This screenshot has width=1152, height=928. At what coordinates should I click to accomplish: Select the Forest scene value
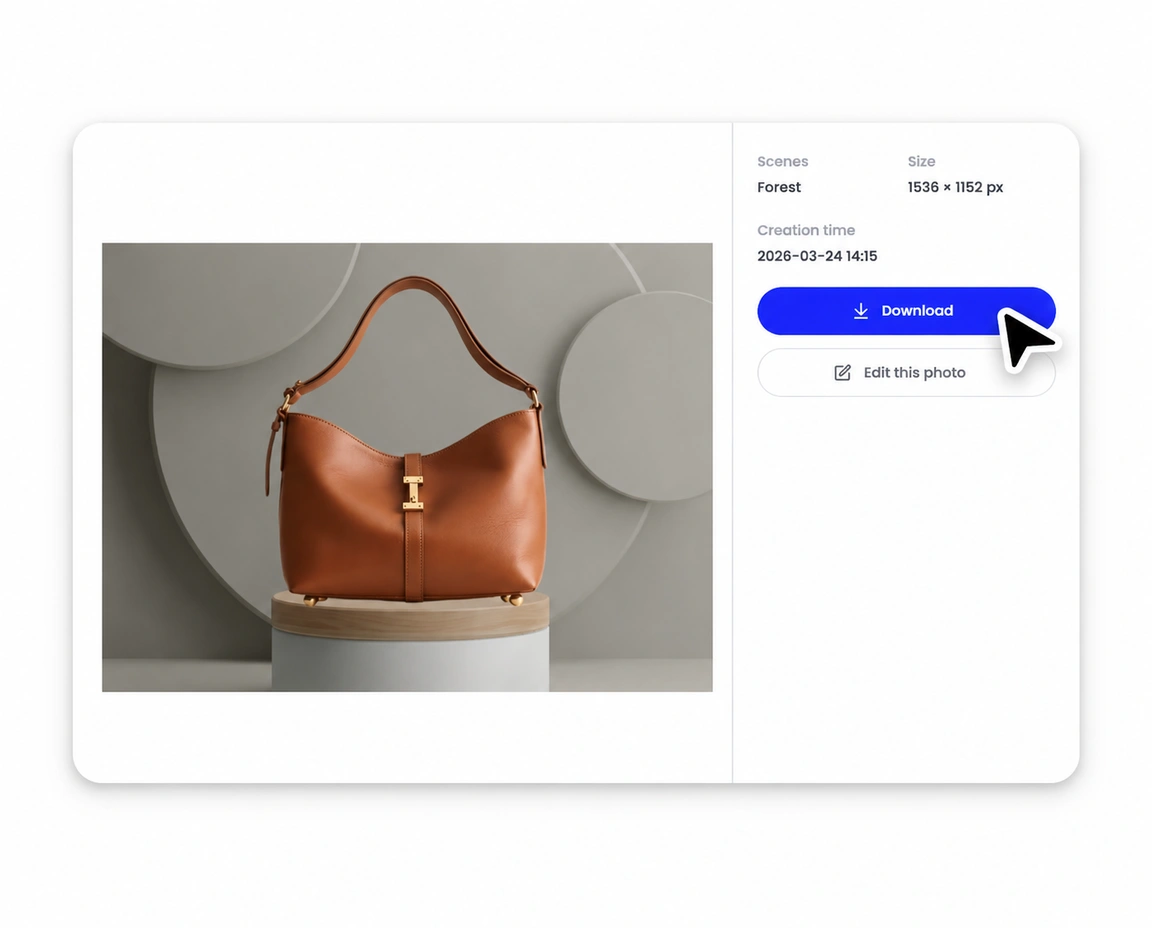pos(779,187)
